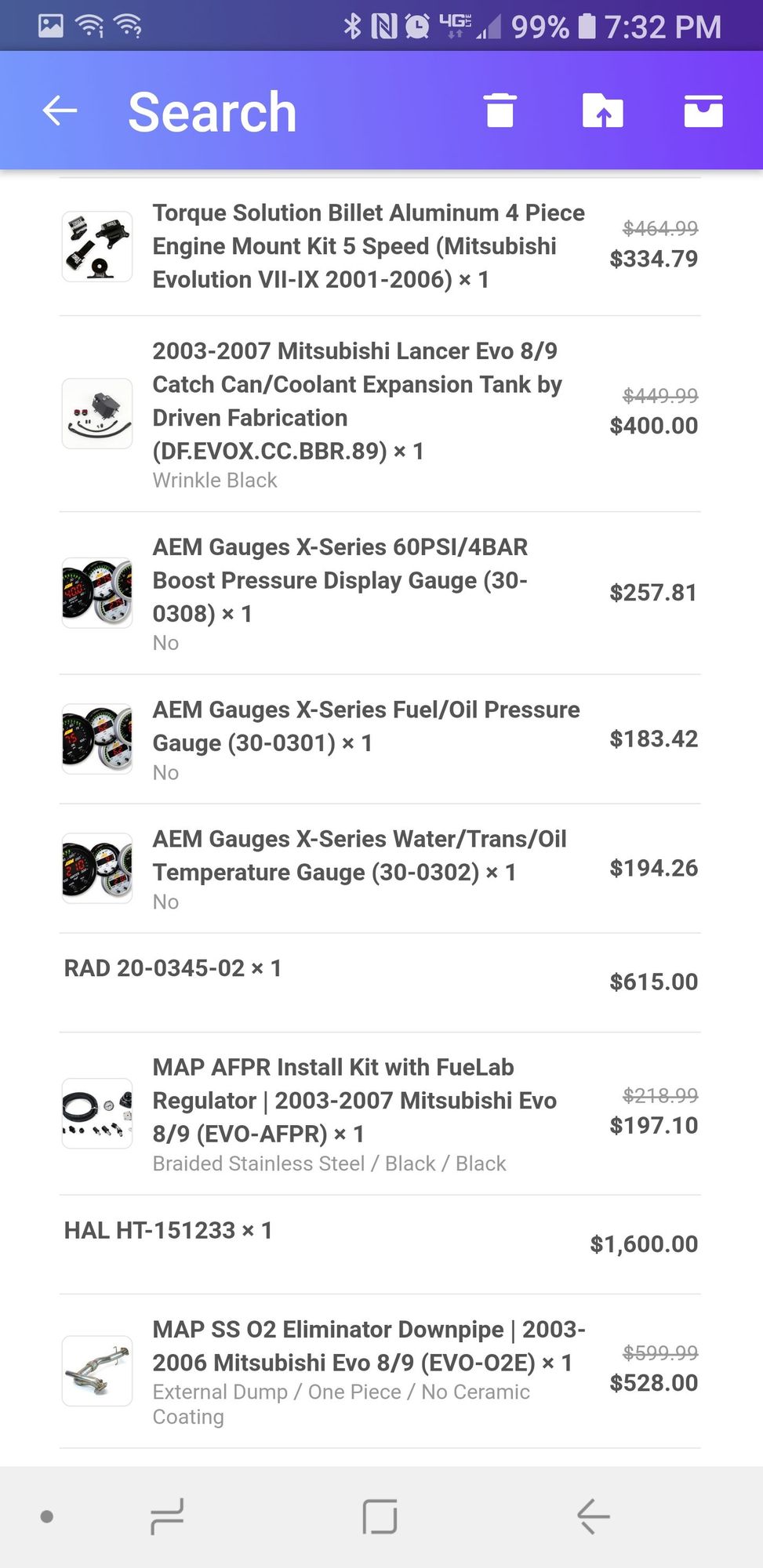This screenshot has height=1568, width=763.
Task: Open the MAP downpipe product thumbnail
Action: coord(97,1370)
